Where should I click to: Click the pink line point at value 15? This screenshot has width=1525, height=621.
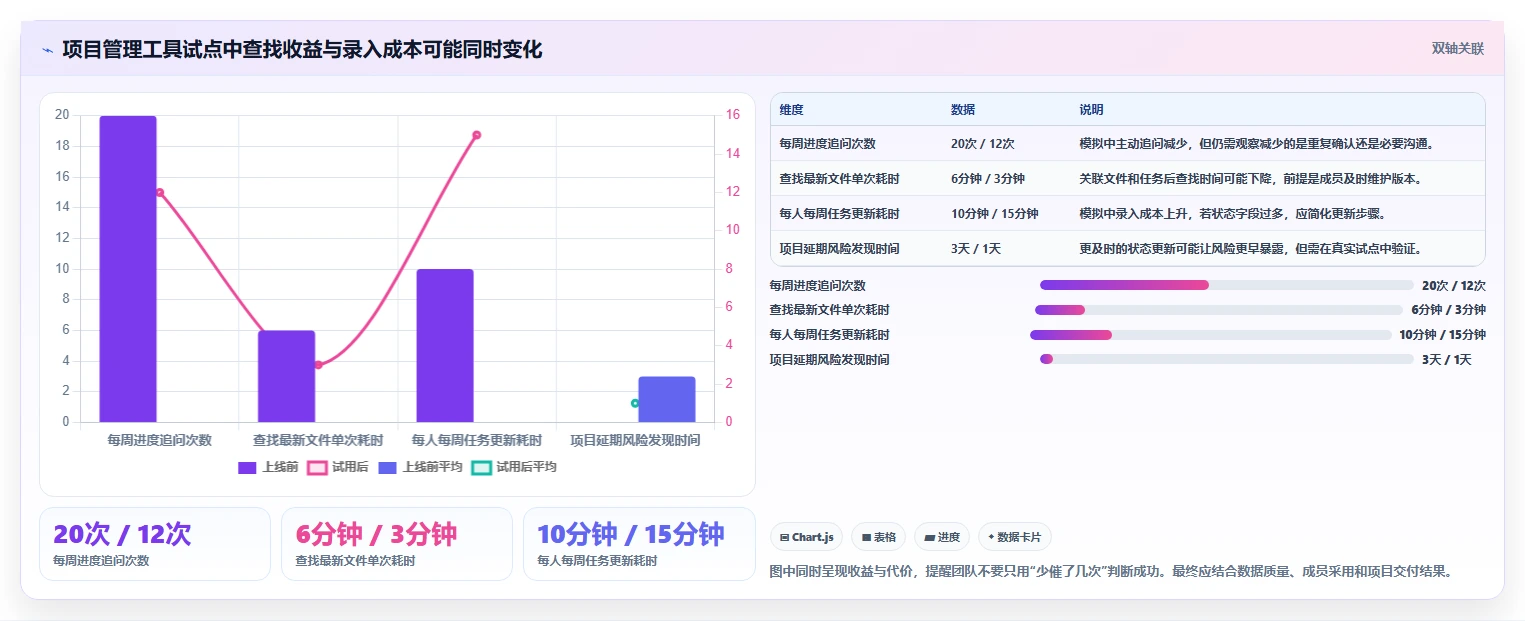tap(477, 135)
